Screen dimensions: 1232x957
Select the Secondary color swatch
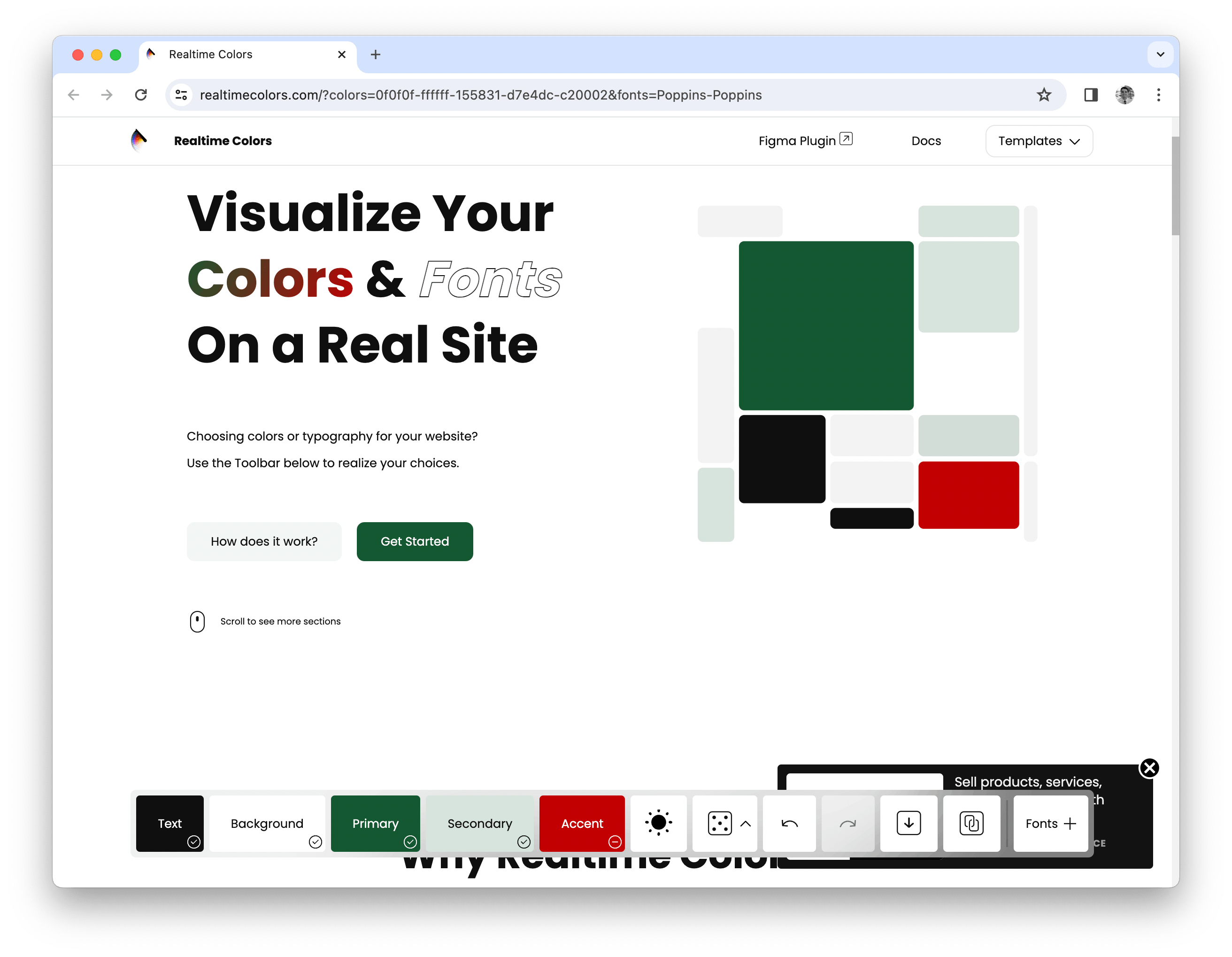(x=479, y=823)
